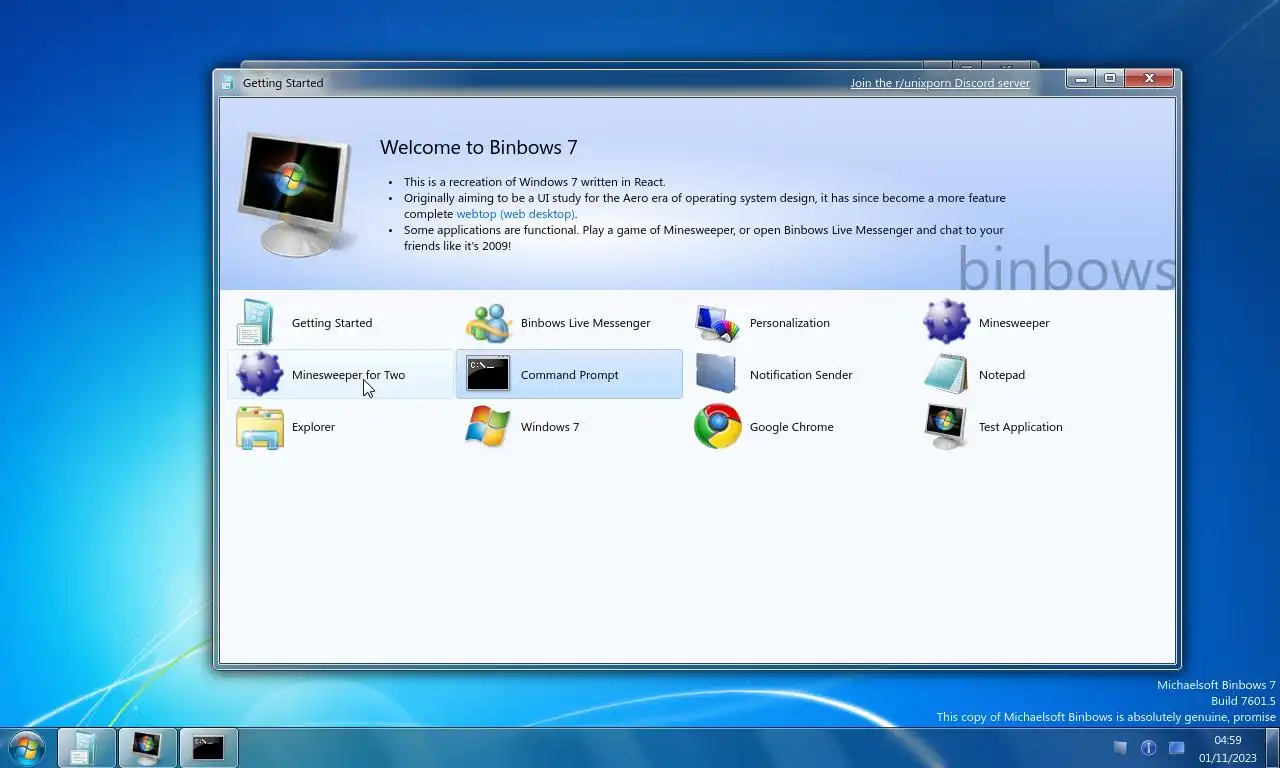The width and height of the screenshot is (1280, 768).
Task: Select Getting Started taskbar button
Action: tap(87, 748)
